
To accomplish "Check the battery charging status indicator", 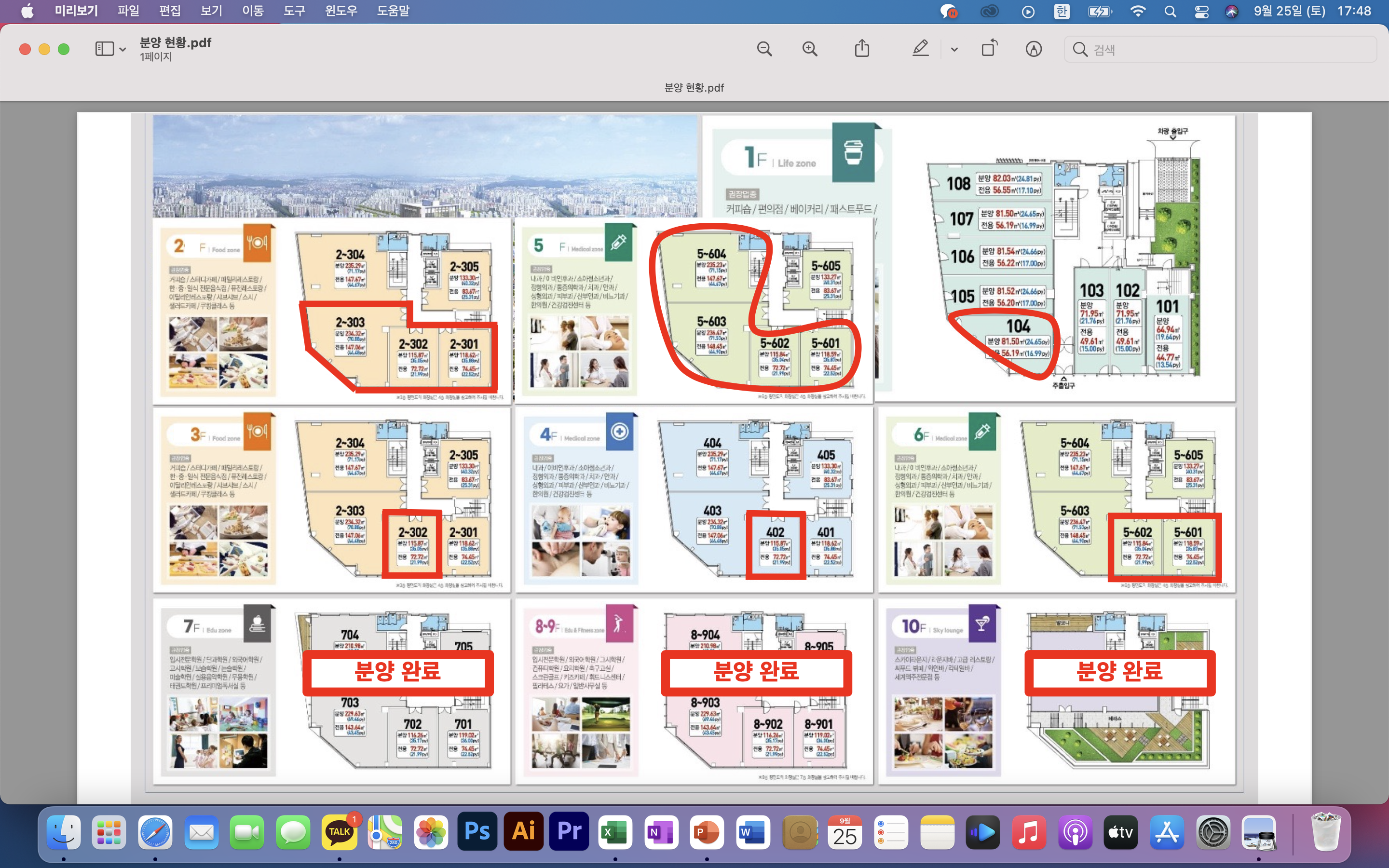I will (x=1099, y=12).
